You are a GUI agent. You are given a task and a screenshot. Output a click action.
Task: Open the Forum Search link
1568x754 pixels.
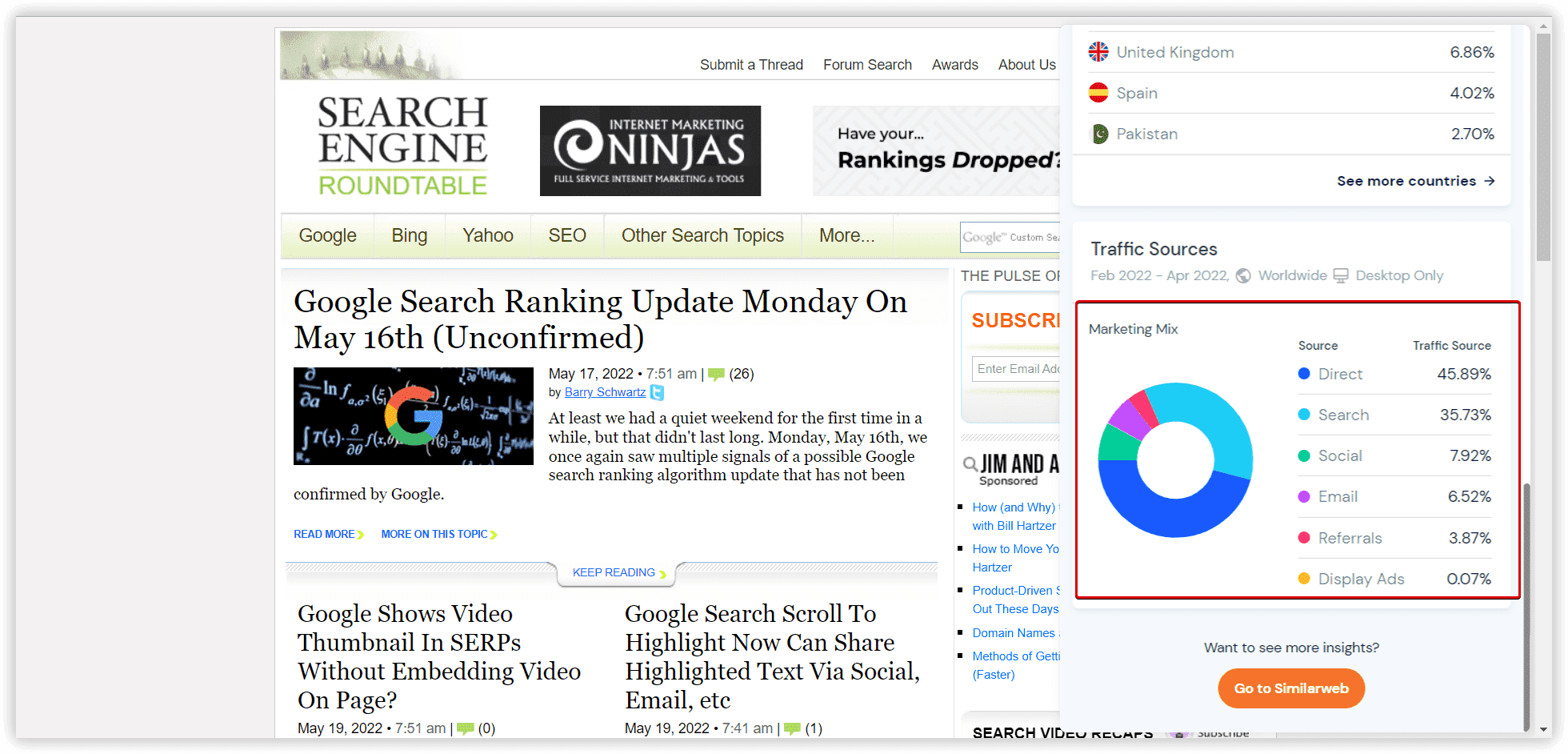[867, 65]
